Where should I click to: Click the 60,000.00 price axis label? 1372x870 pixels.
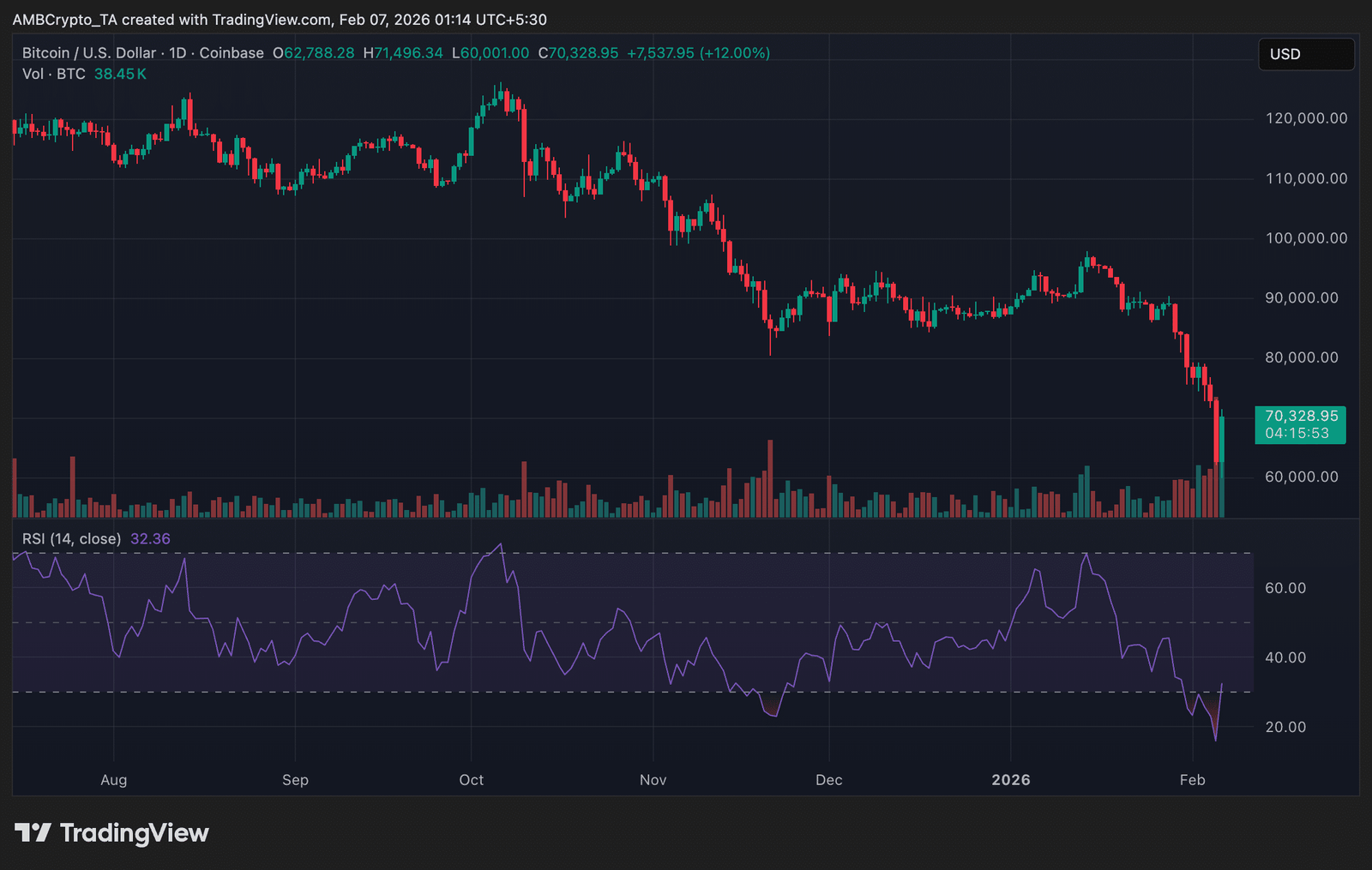coord(1302,477)
